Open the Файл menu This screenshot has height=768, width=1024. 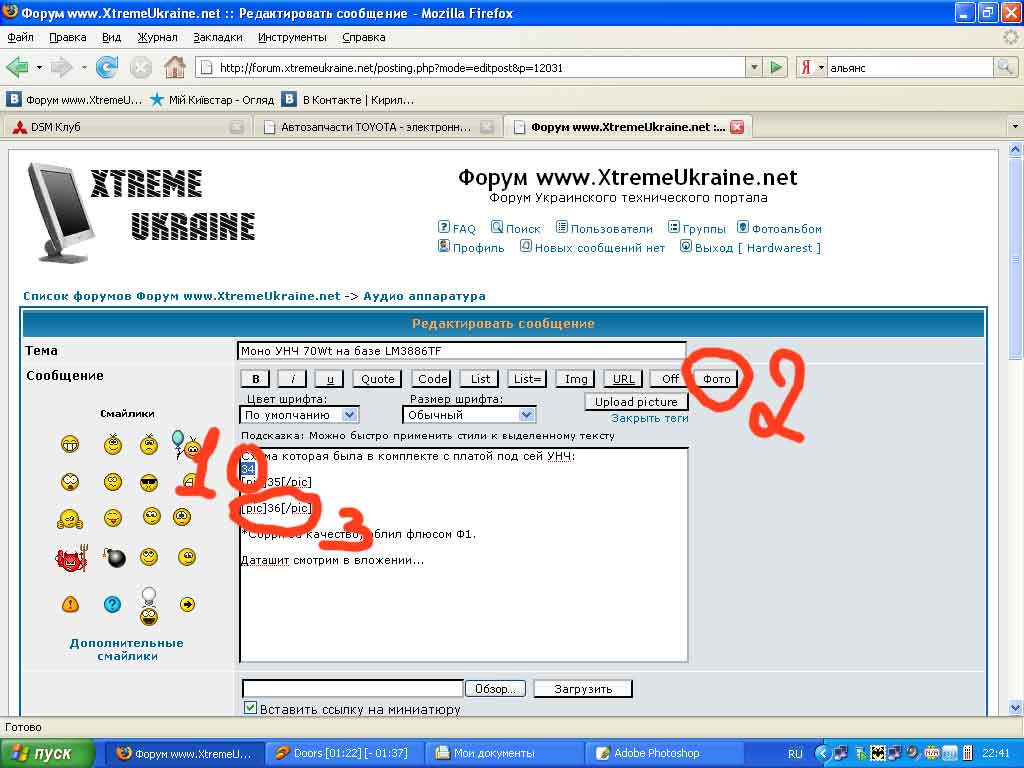coord(20,37)
